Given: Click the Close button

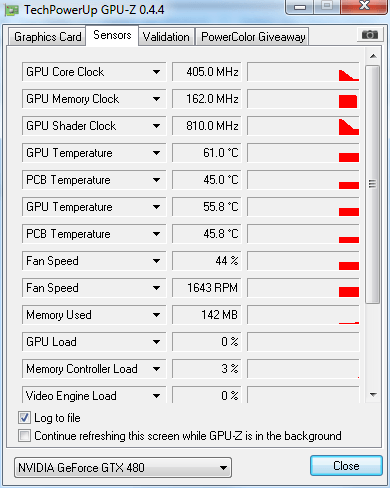Looking at the screenshot, I should [346, 465].
